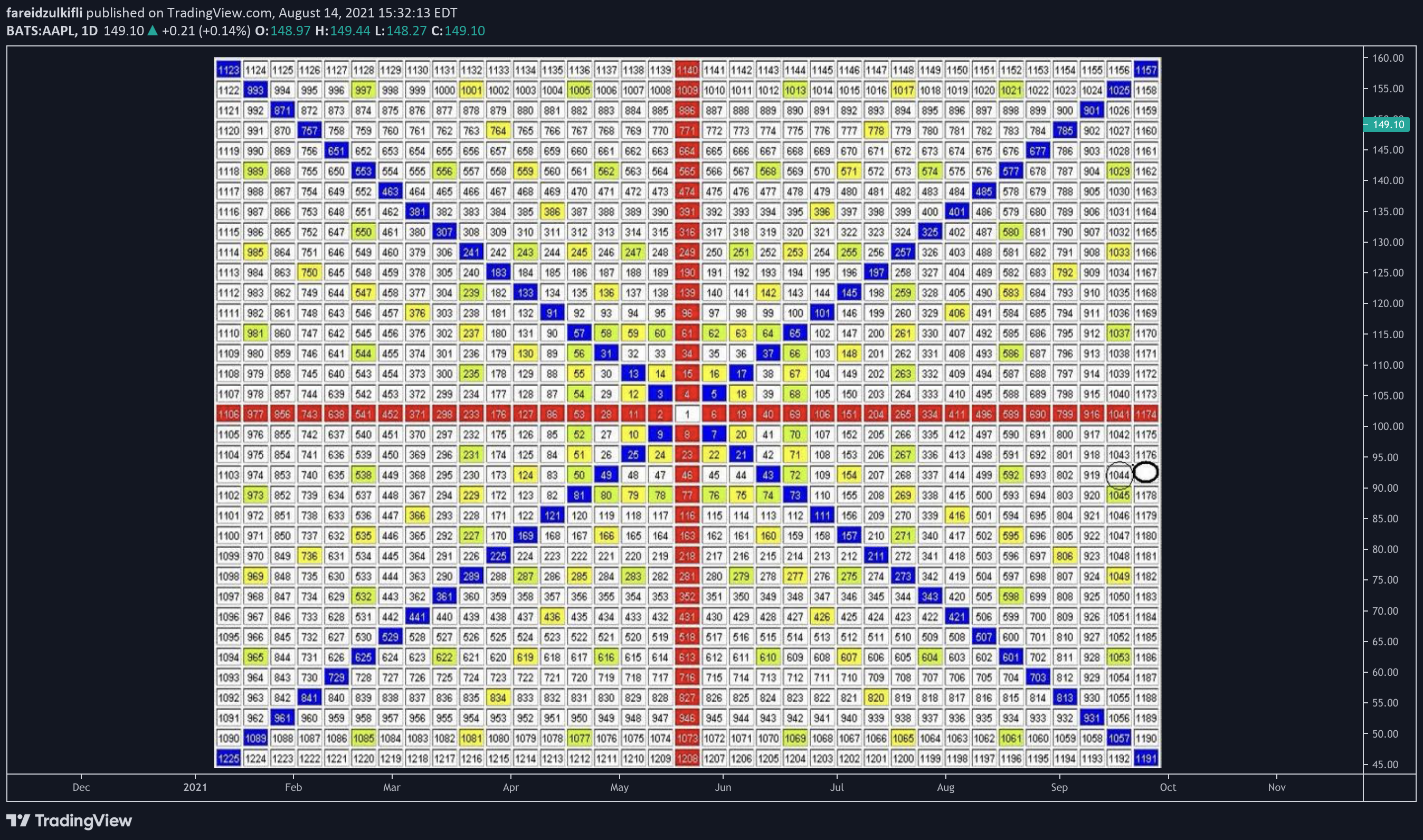Viewport: 1423px width, 840px height.
Task: Click the blue cell 241
Action: coord(471,252)
